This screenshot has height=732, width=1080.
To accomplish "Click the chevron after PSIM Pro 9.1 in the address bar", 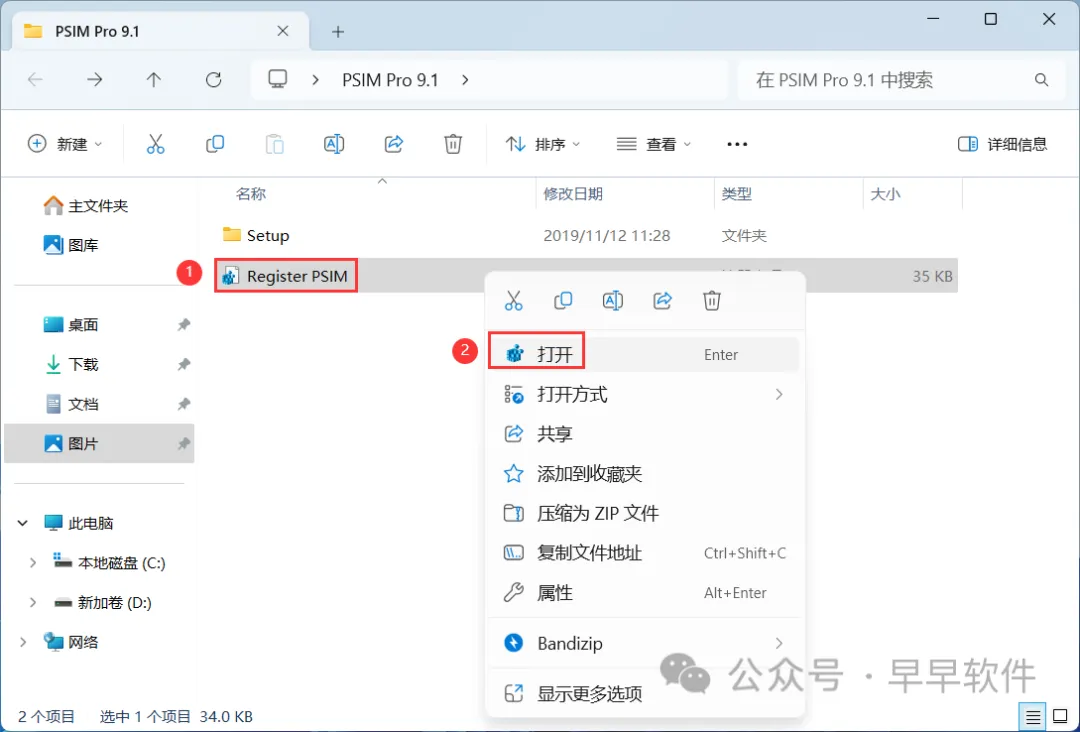I will pos(466,80).
